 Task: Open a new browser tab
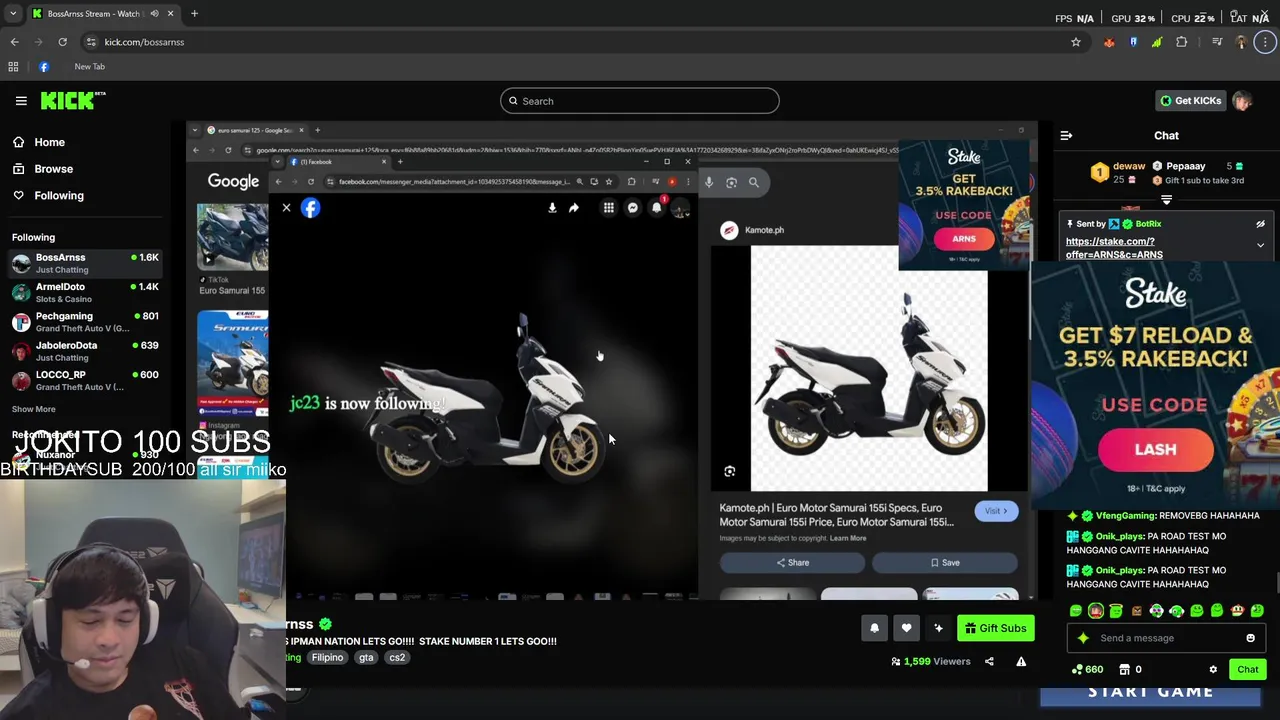194,14
